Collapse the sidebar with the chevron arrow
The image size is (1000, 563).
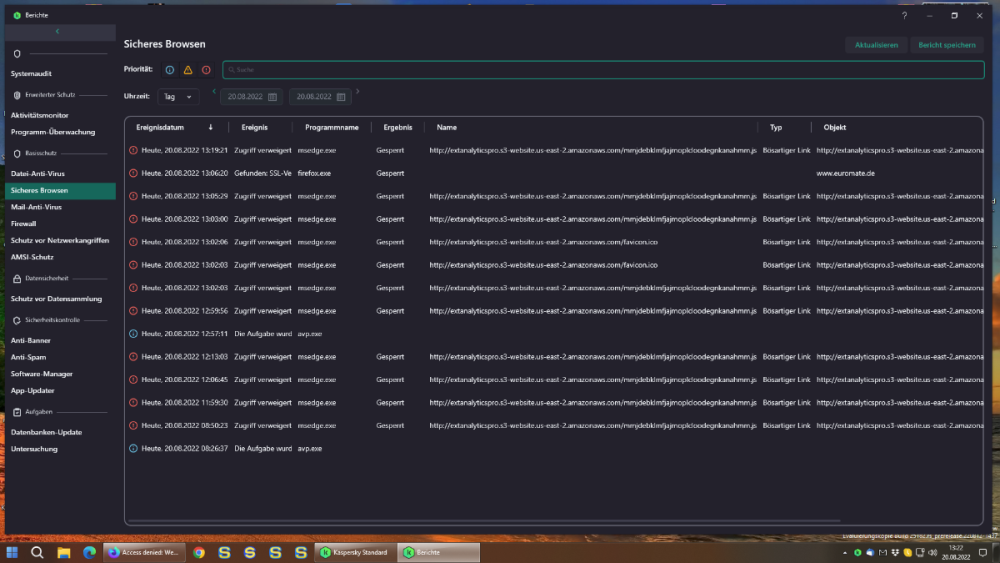(57, 31)
